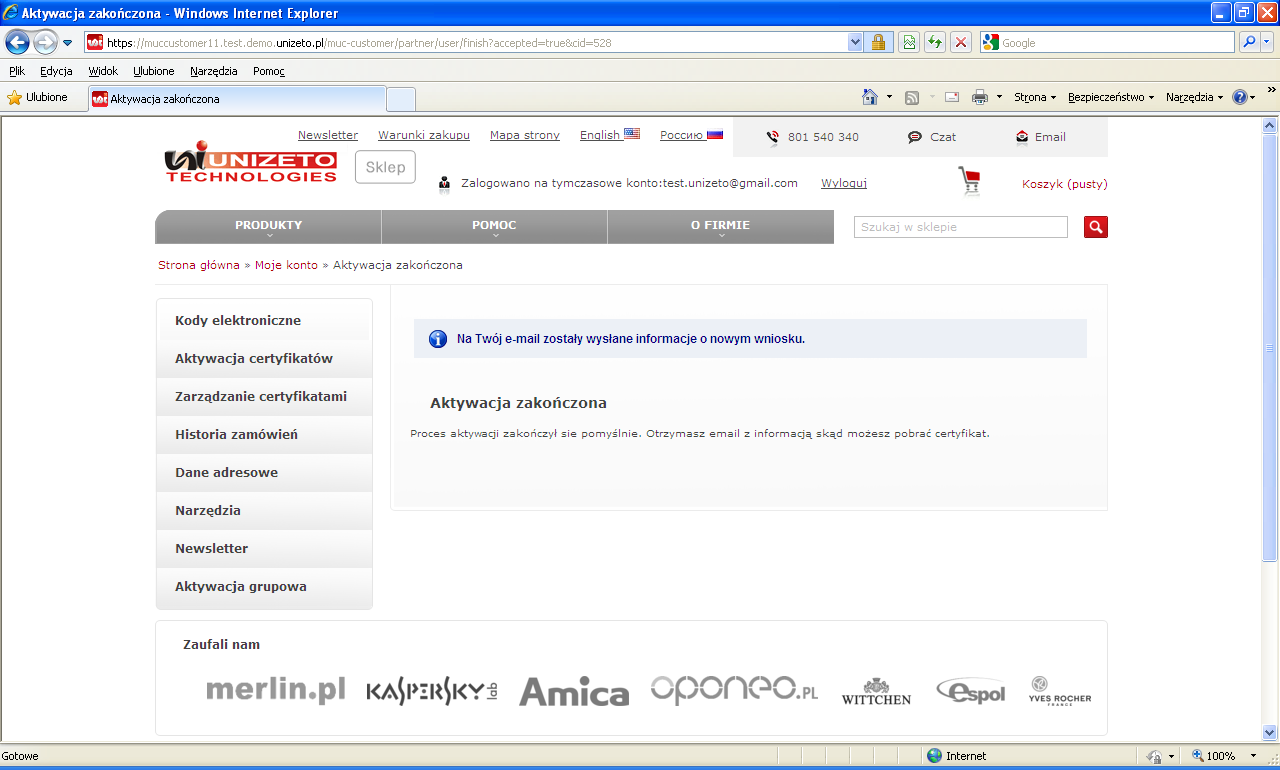1280x770 pixels.
Task: Click the Kaspersky lab logo
Action: [x=432, y=692]
